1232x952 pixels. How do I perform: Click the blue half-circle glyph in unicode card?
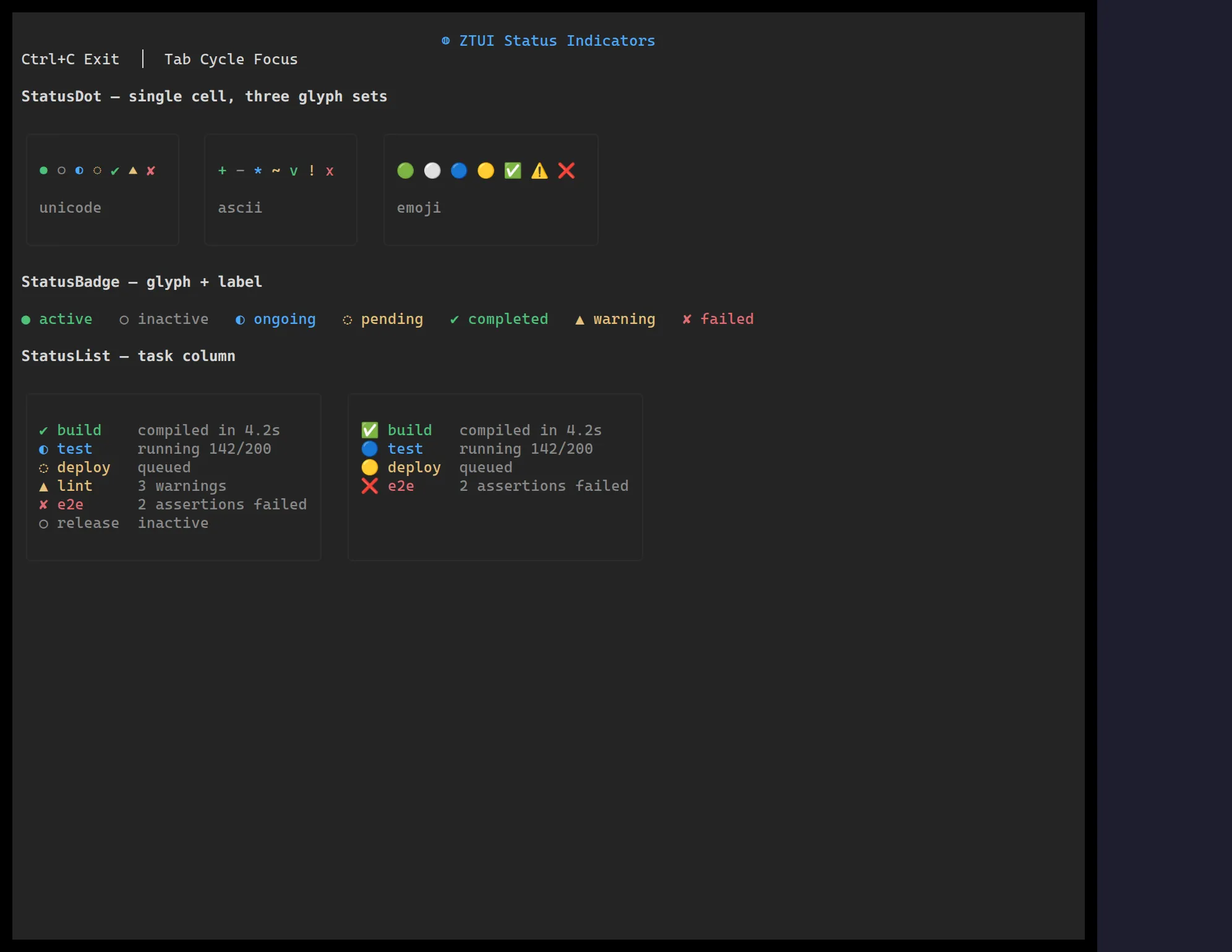pos(79,171)
